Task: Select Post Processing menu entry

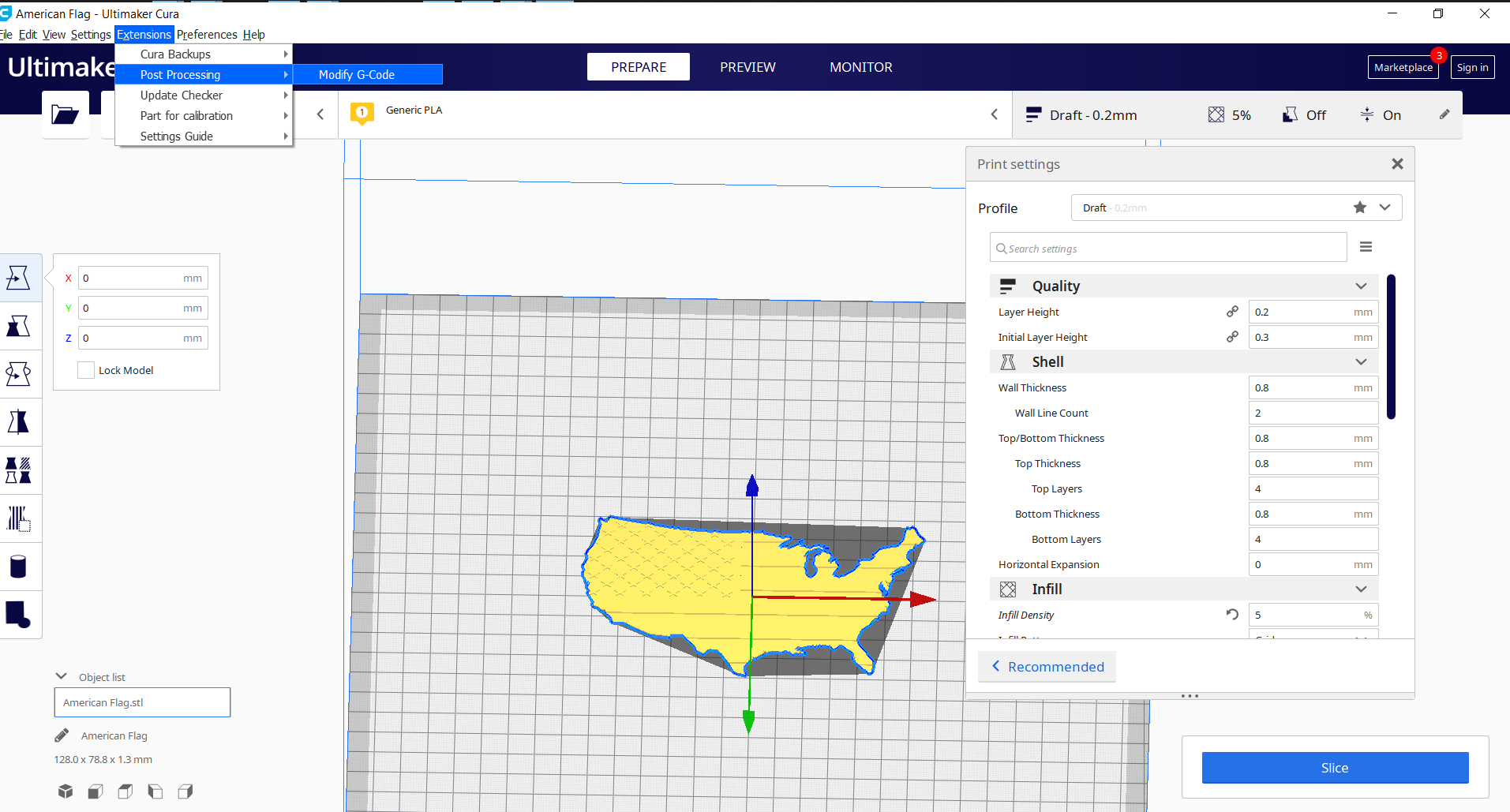Action: pyautogui.click(x=204, y=74)
